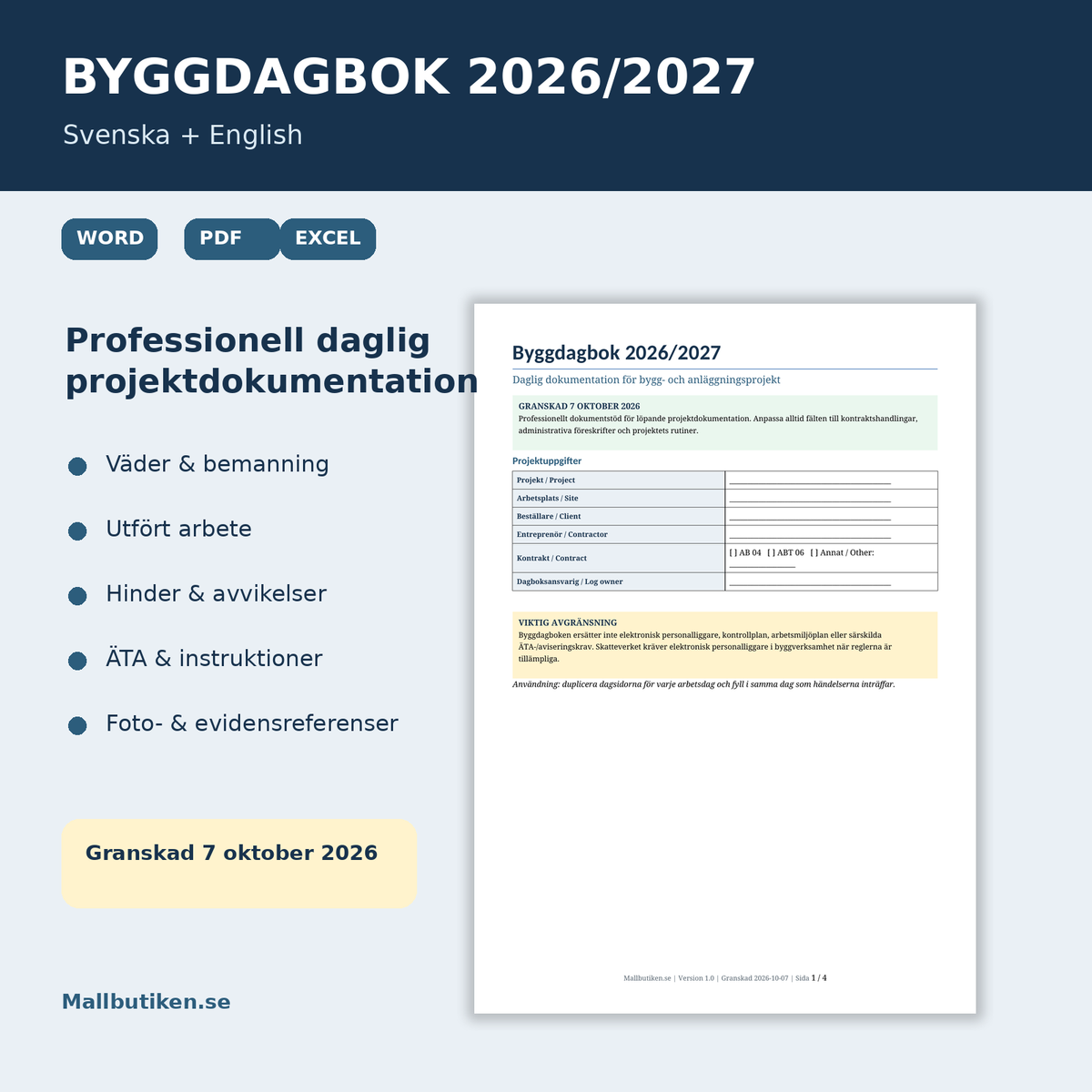Select the 'Väder & bemanning' list item
Screen dimensions: 1092x1092
coord(217,464)
